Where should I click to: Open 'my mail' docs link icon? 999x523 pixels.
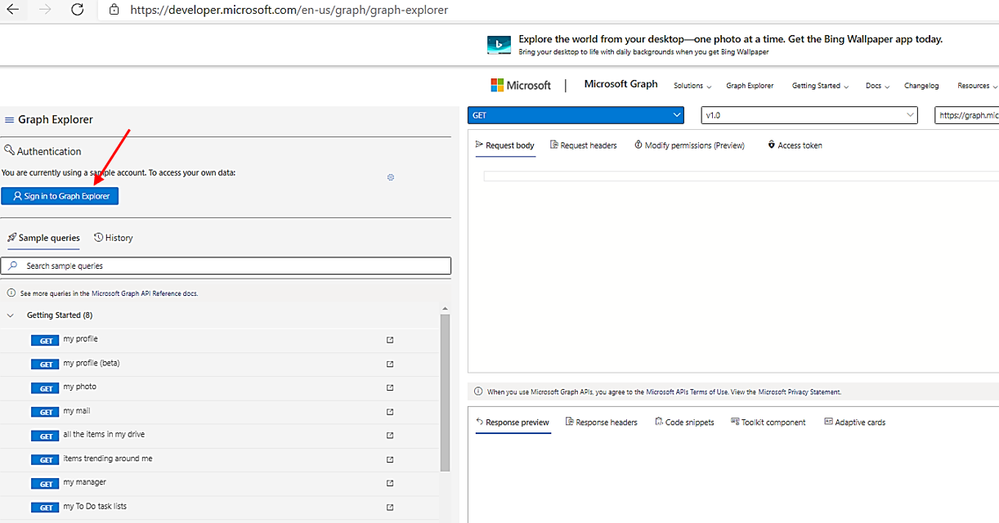click(390, 412)
